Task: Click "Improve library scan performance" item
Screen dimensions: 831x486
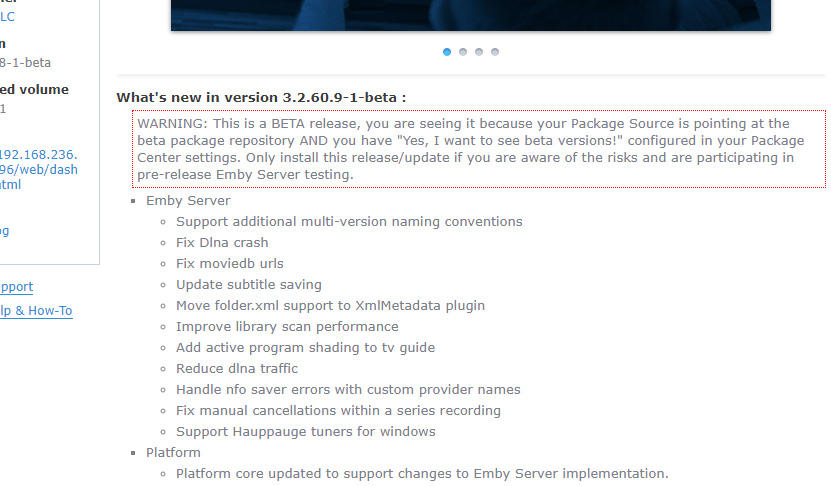Action: pyautogui.click(x=287, y=326)
